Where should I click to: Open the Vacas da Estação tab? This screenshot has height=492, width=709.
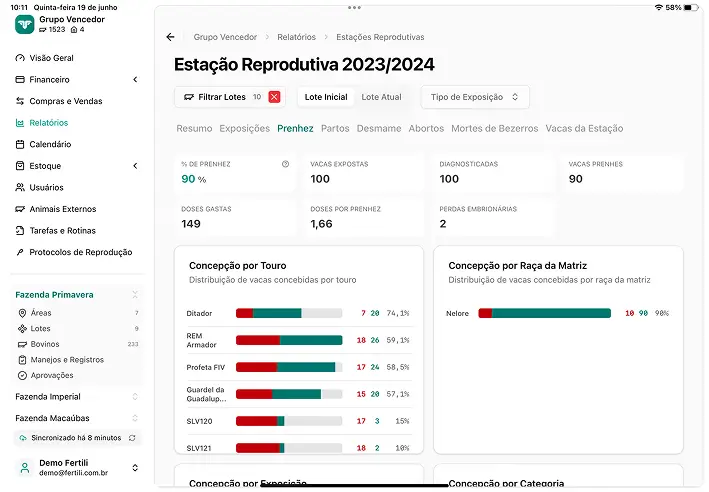(x=584, y=128)
